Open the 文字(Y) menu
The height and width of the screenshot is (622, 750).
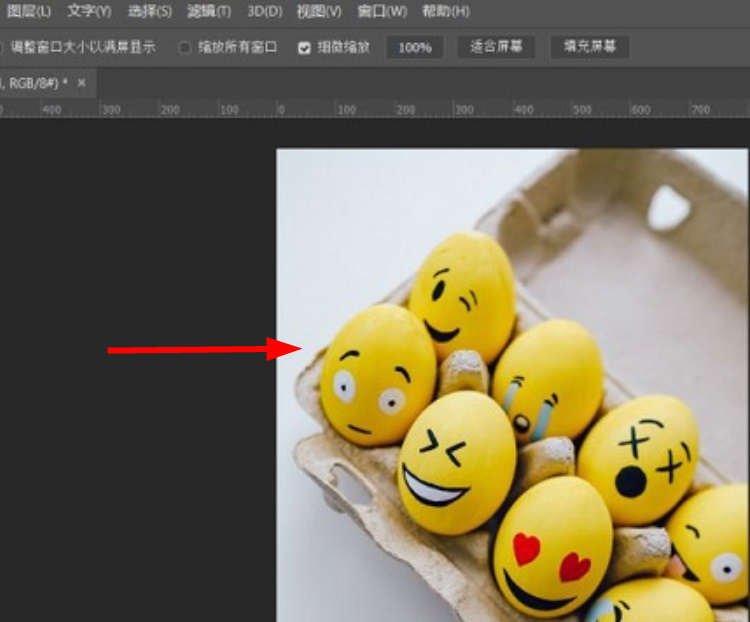pyautogui.click(x=89, y=11)
